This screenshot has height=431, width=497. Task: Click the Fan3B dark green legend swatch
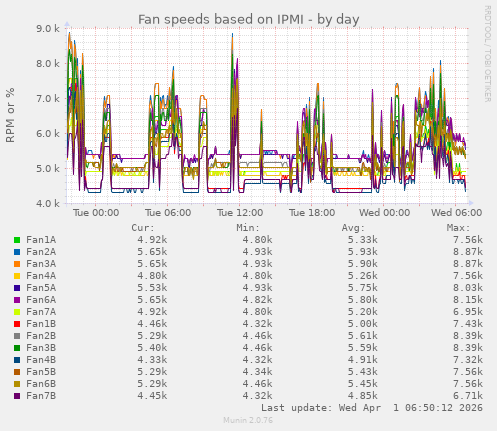(17, 348)
